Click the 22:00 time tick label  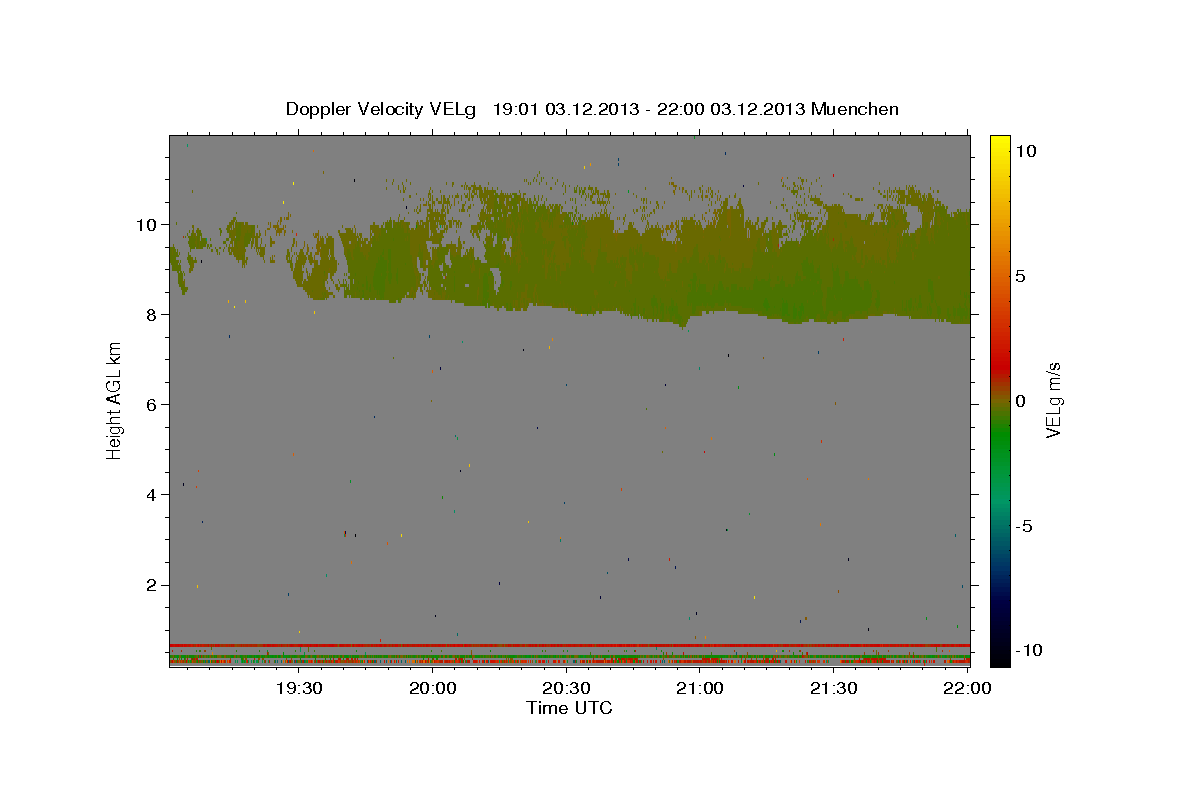coord(967,689)
